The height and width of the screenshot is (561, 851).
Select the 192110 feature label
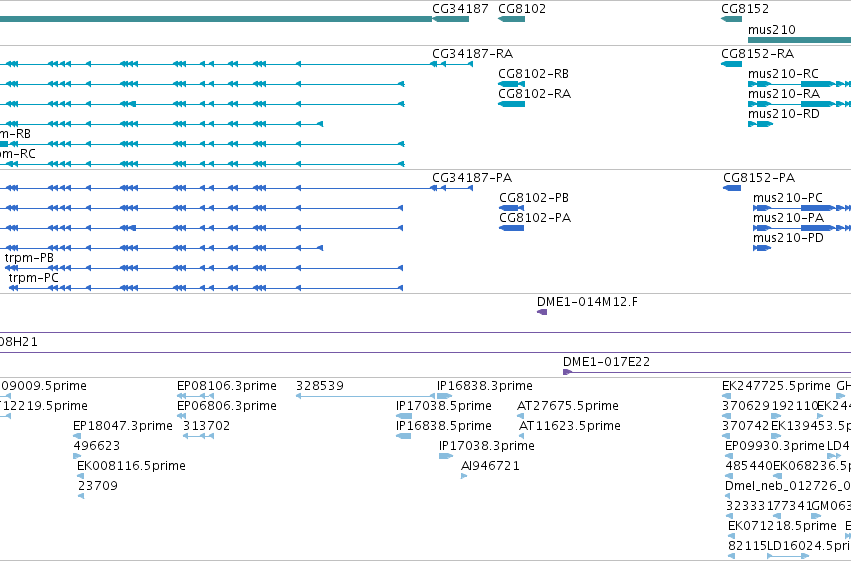coord(795,406)
